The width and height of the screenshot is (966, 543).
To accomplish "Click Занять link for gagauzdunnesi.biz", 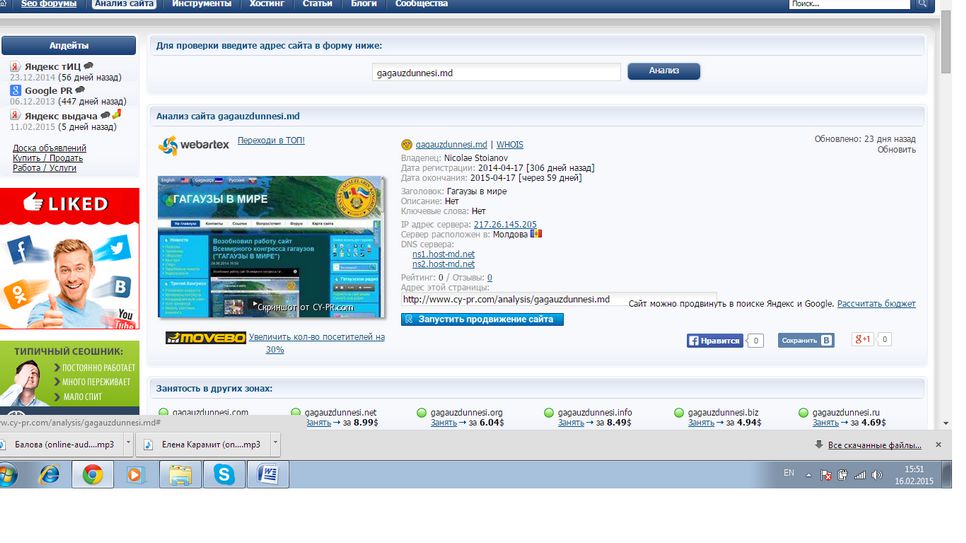I will click(701, 423).
